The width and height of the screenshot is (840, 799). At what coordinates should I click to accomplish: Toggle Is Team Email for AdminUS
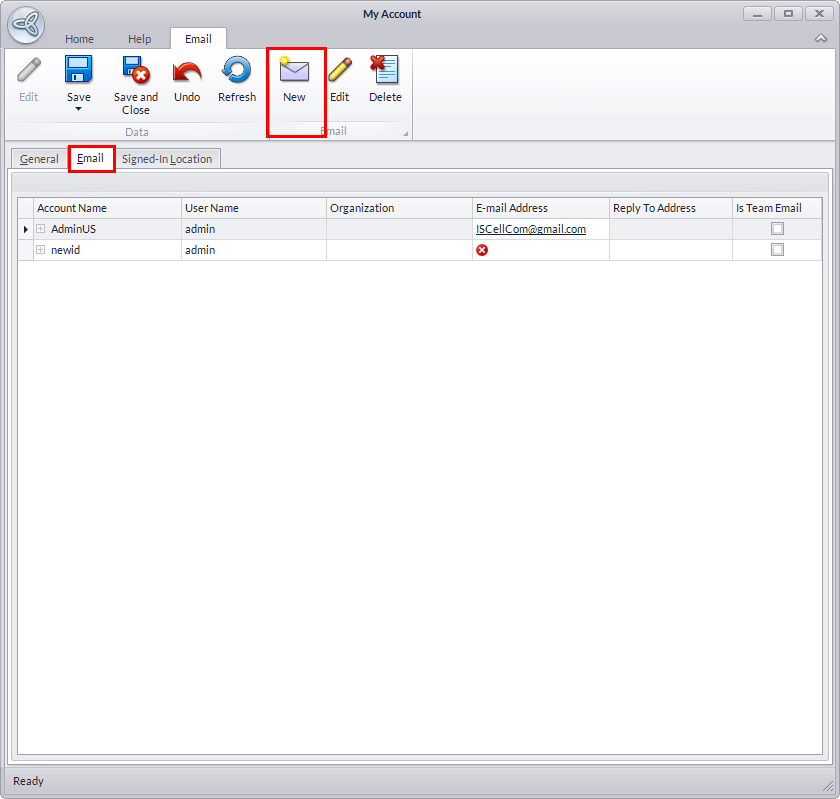click(x=777, y=229)
